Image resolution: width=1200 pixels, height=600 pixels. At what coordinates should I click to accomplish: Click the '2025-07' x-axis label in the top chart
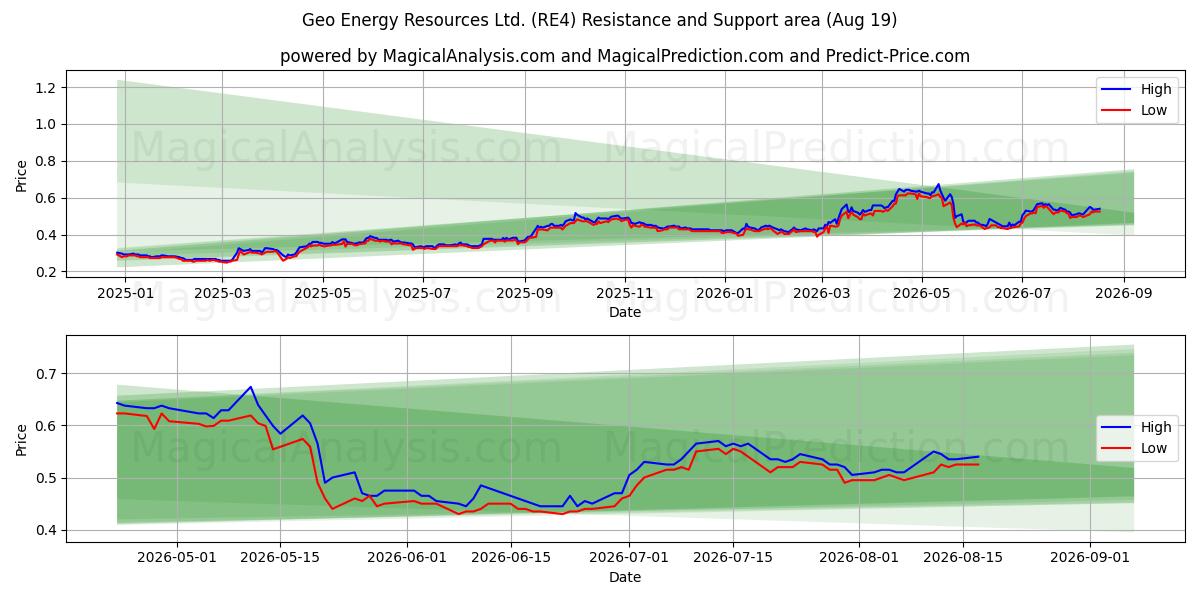click(x=423, y=295)
